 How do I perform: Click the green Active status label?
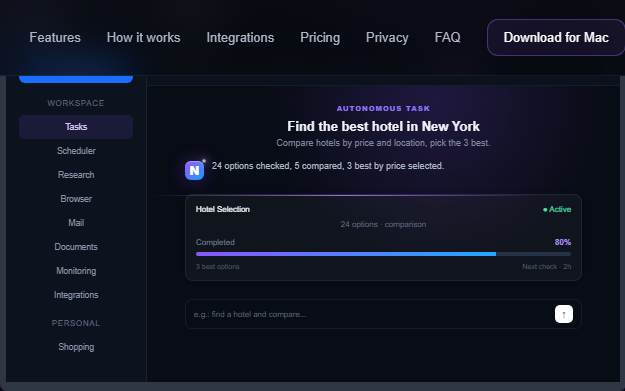pyautogui.click(x=557, y=209)
